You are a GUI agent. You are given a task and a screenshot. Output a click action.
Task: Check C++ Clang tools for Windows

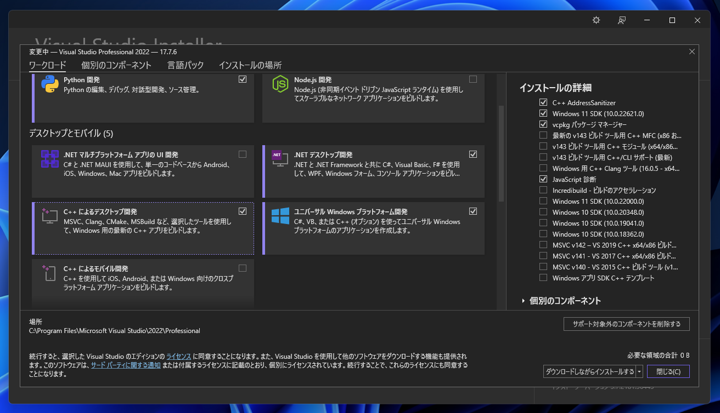pos(543,168)
